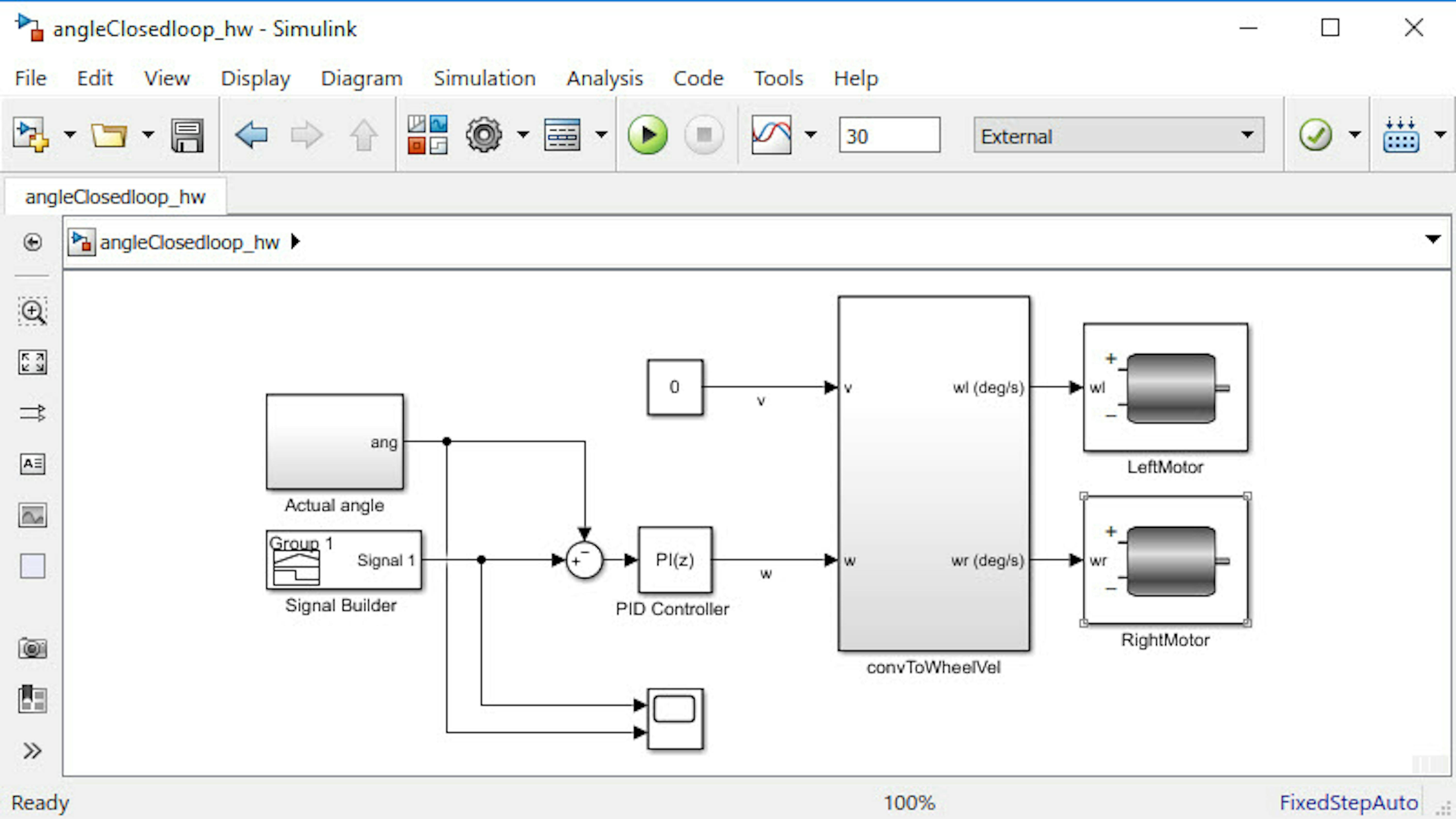Select the Annotation text tool
Viewport: 1456px width, 819px height.
pos(32,464)
